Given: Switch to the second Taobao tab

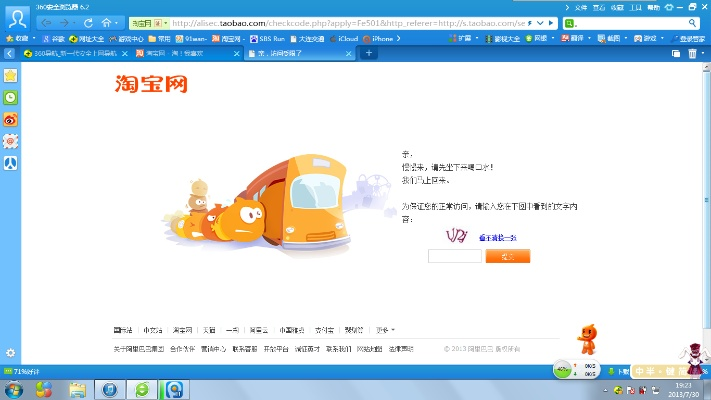Looking at the screenshot, I should 187,53.
